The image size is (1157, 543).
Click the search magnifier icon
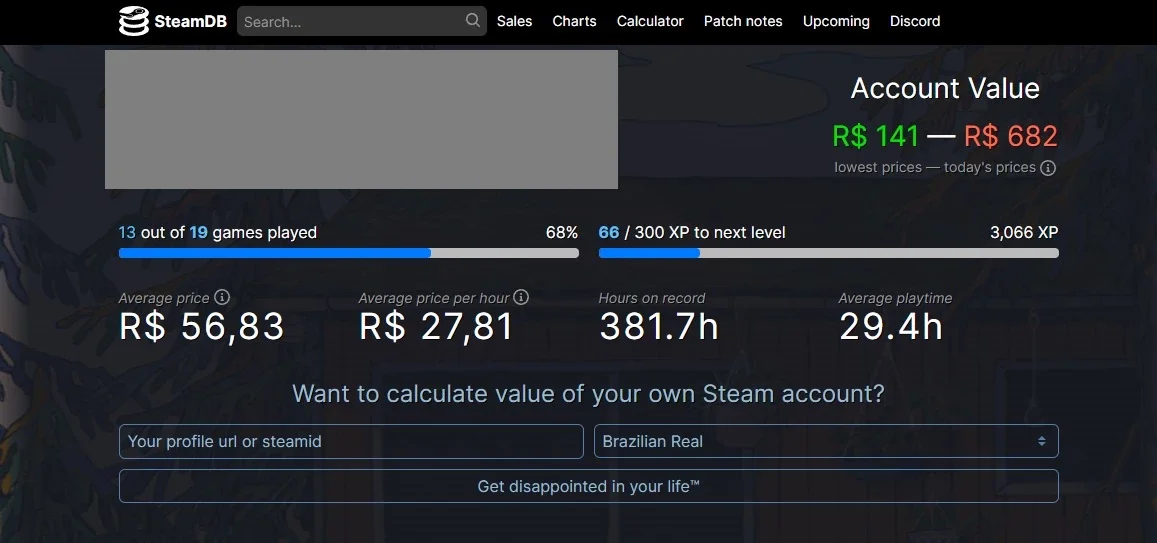click(x=473, y=21)
